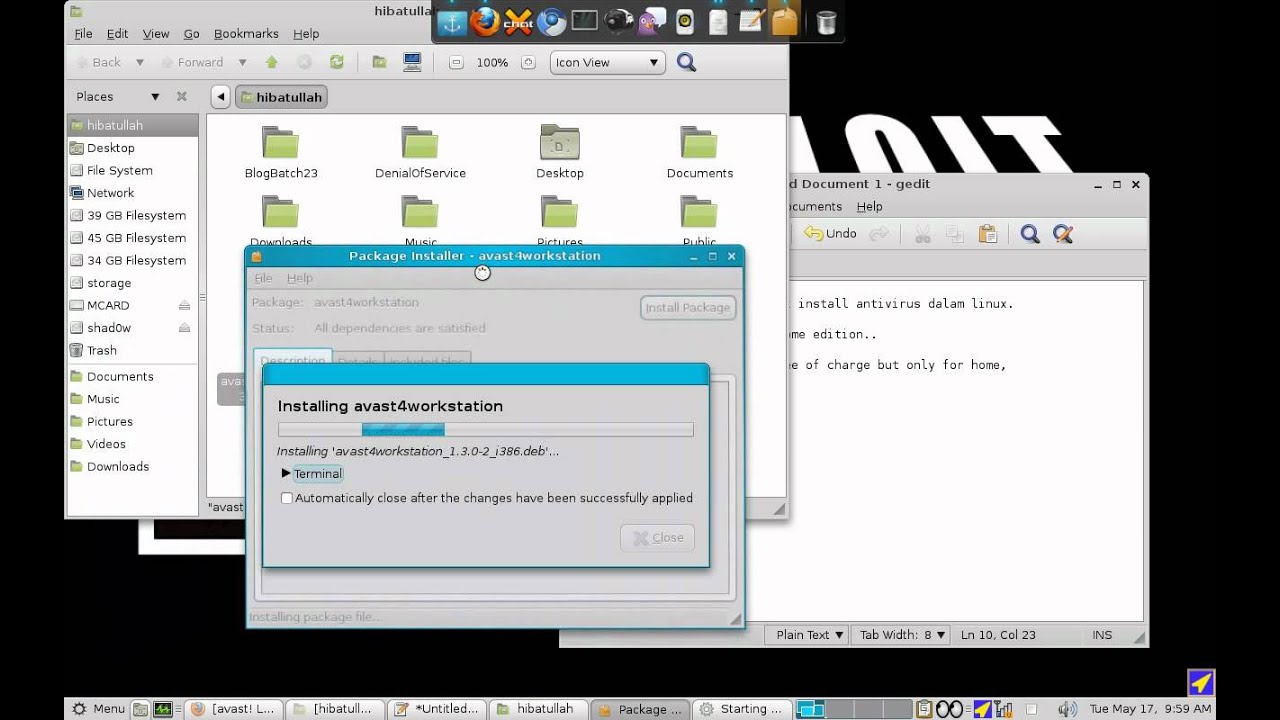Viewport: 1280px width, 720px height.
Task: Open the Tab Width dropdown in gedit
Action: (x=903, y=635)
